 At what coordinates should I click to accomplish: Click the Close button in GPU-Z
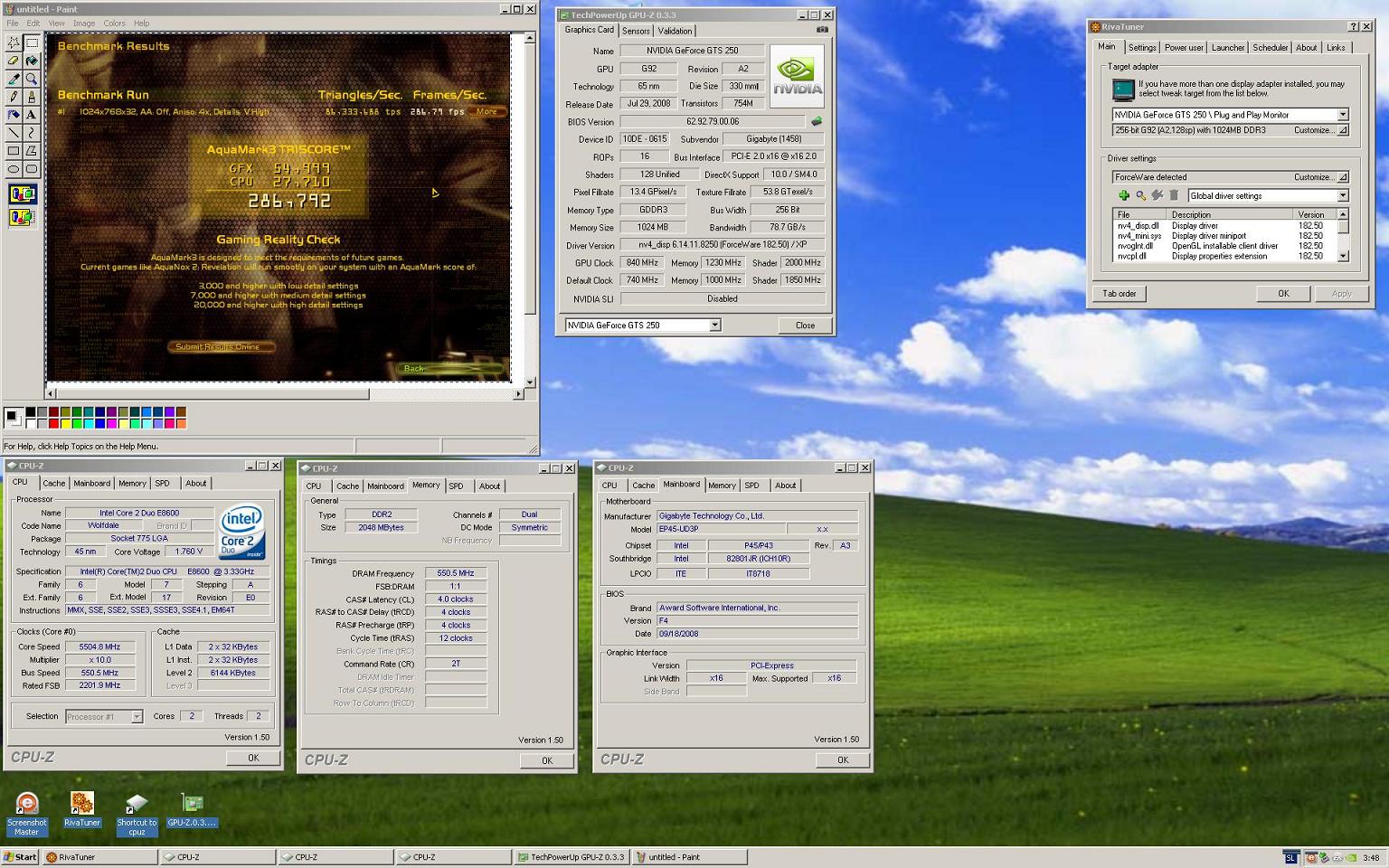coord(805,325)
